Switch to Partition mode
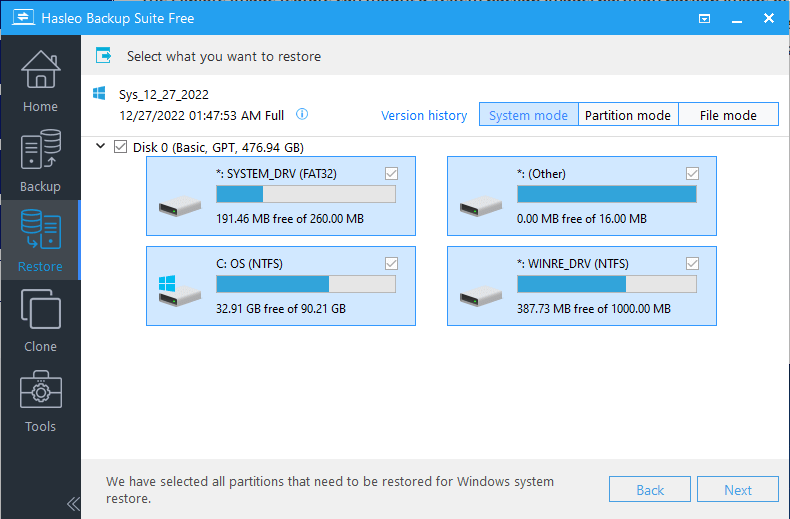 pyautogui.click(x=627, y=115)
